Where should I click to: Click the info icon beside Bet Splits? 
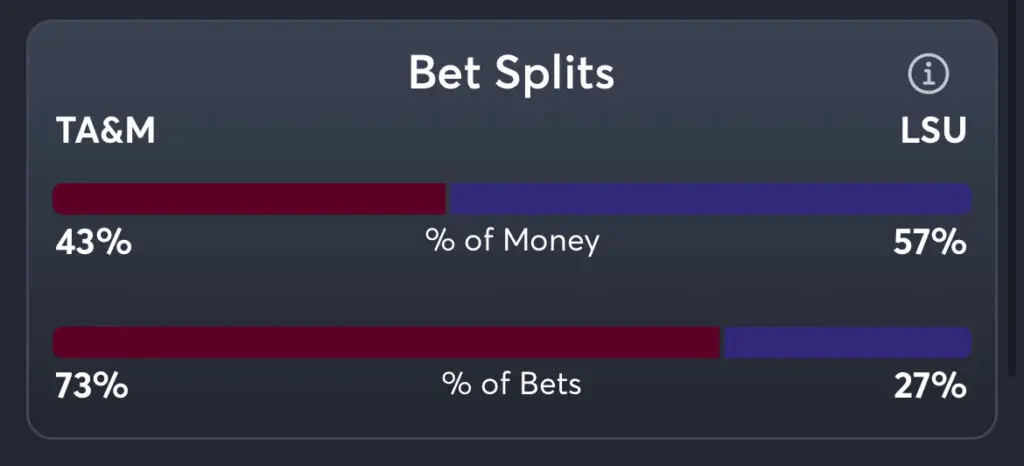pos(928,74)
